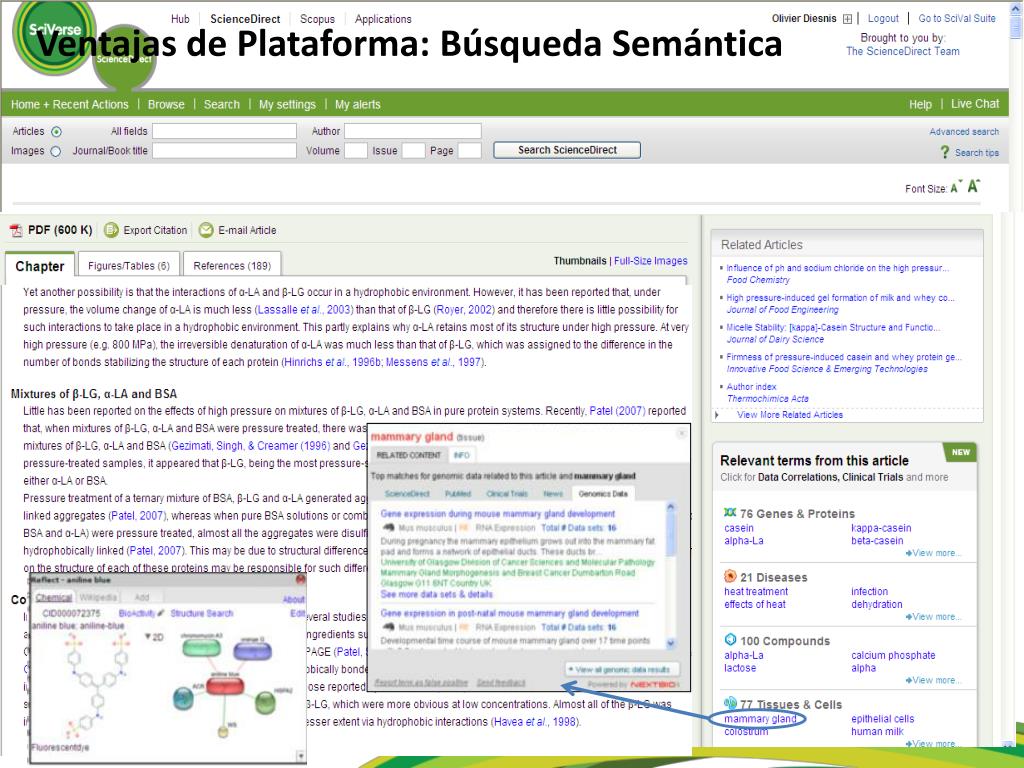The width and height of the screenshot is (1024, 768).
Task: Click the plus icon beside Olivier Diesnis
Action: point(847,19)
